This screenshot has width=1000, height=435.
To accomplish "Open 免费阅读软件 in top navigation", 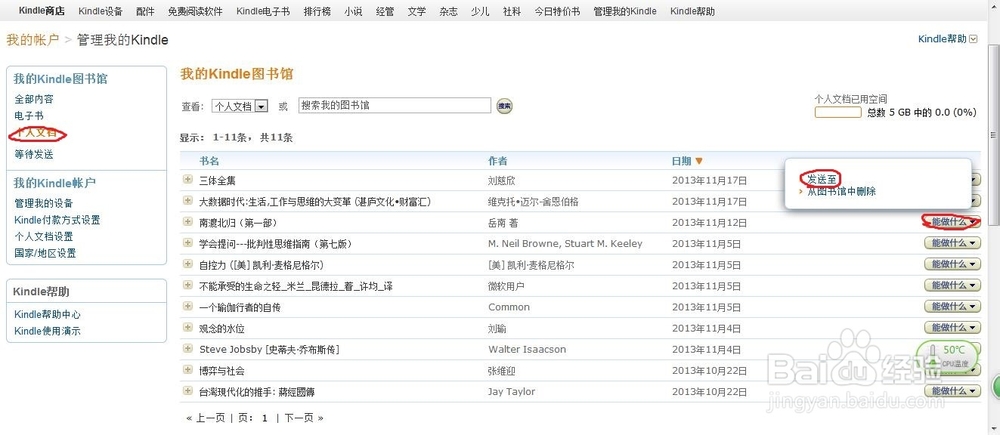I will 195,11.
